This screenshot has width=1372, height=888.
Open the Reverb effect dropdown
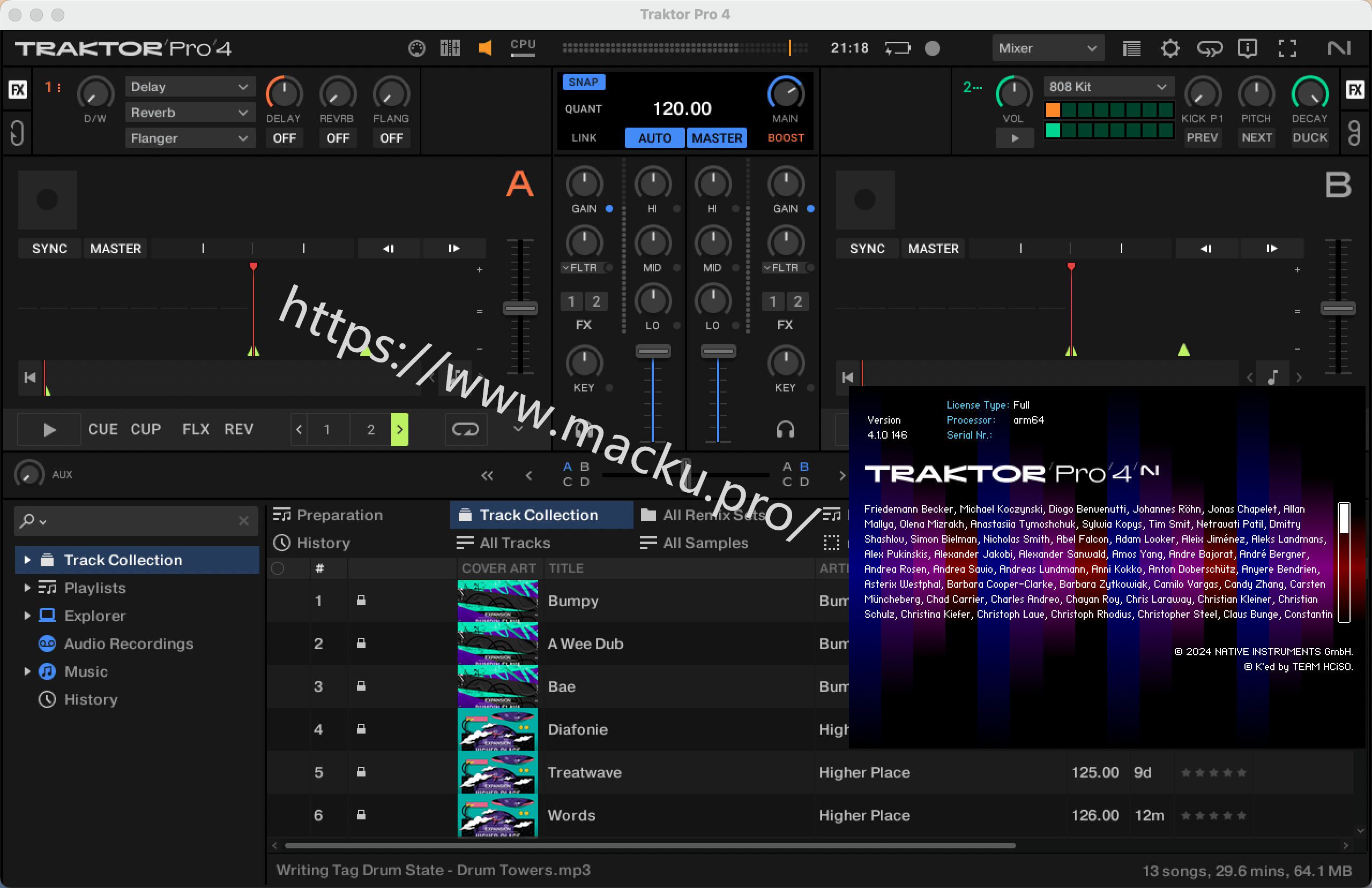(190, 113)
